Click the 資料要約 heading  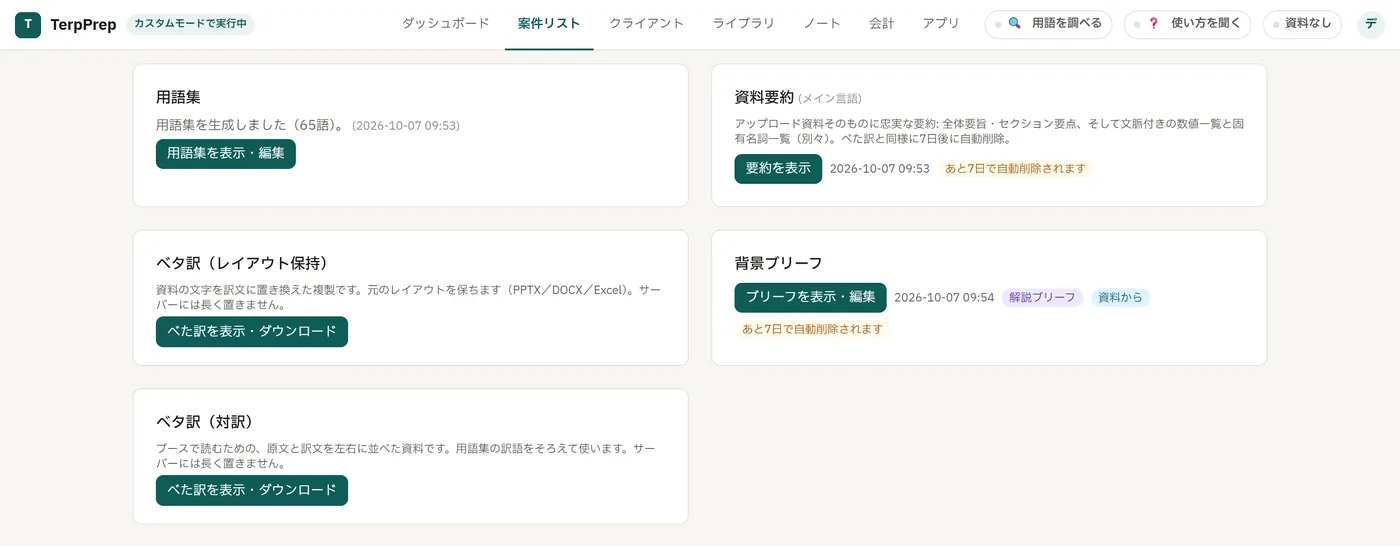click(764, 97)
